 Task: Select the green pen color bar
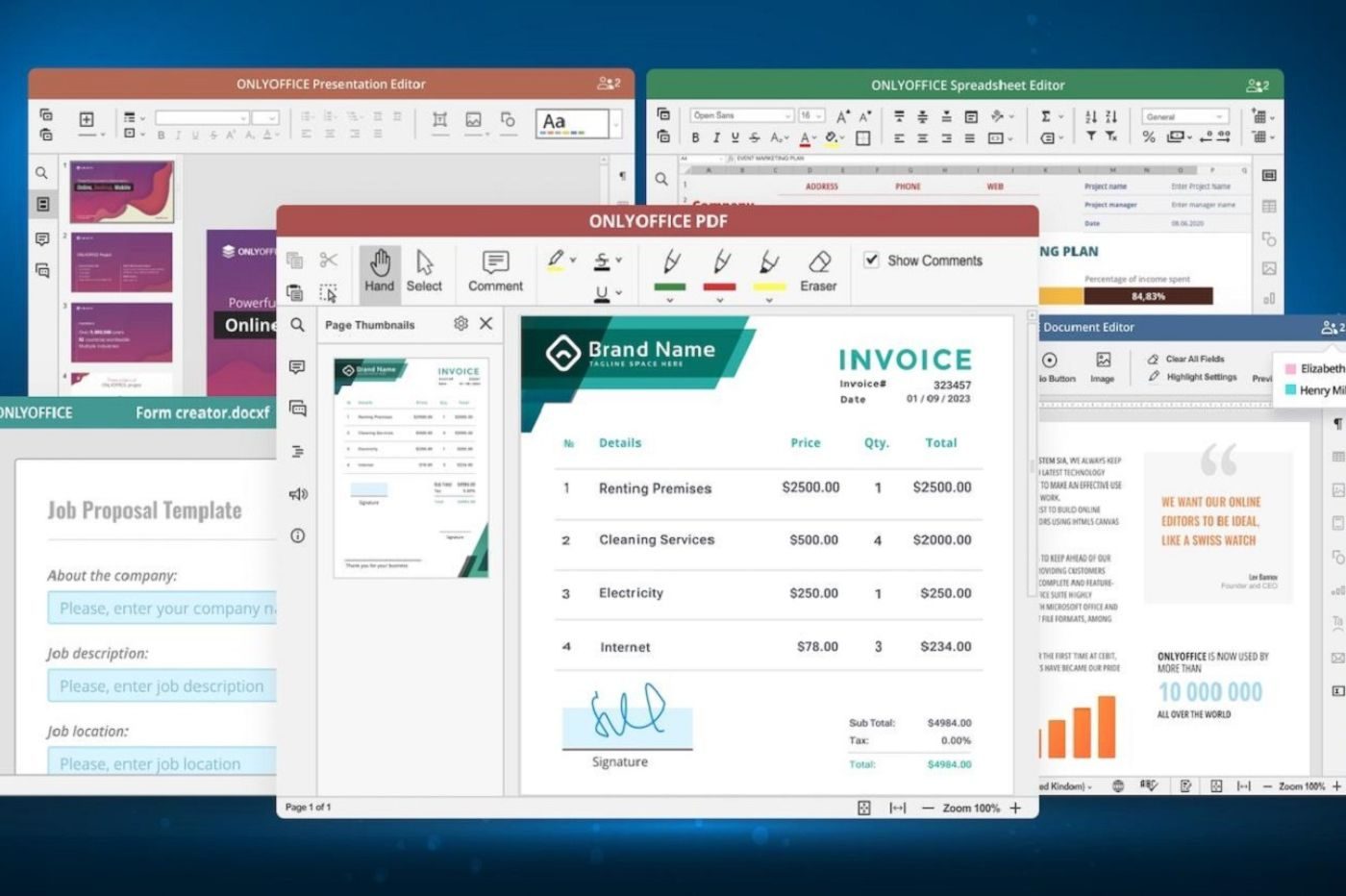click(x=670, y=286)
